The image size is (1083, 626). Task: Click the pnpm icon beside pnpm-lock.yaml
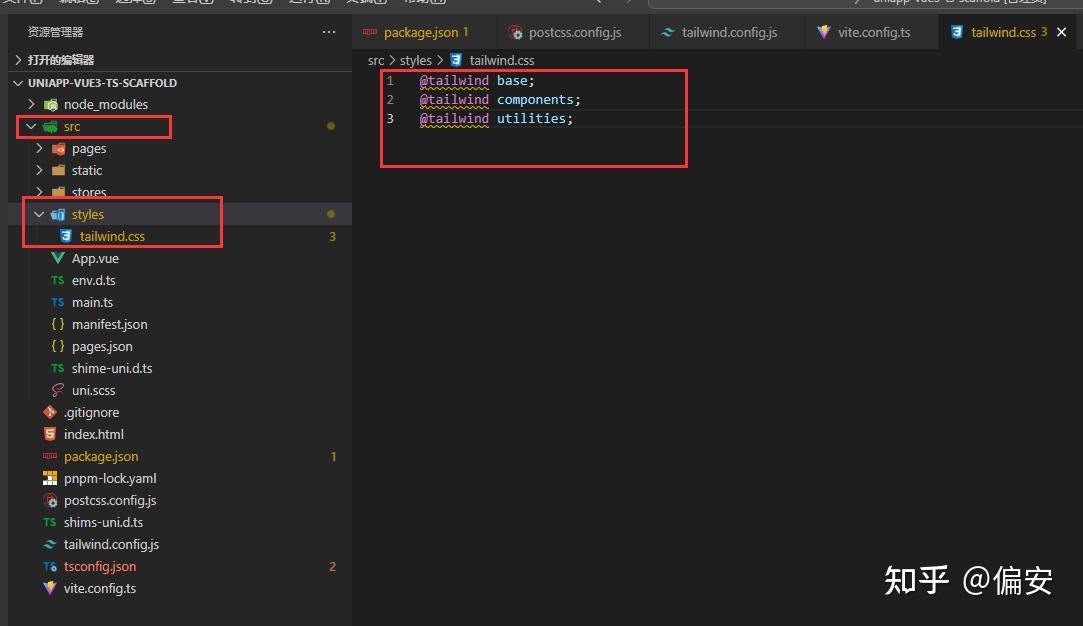(50, 478)
